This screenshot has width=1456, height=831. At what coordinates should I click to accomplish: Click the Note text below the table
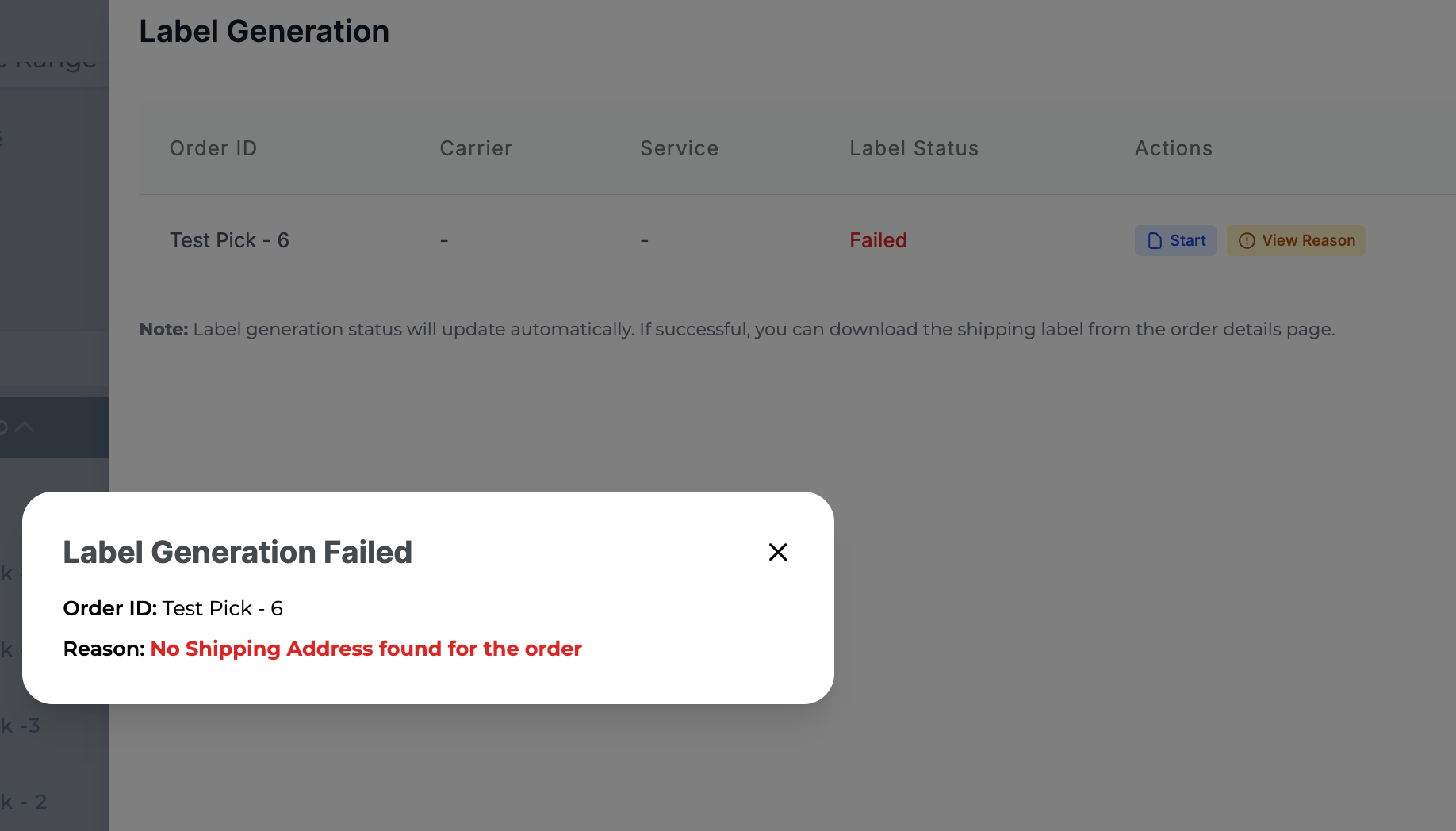point(737,329)
